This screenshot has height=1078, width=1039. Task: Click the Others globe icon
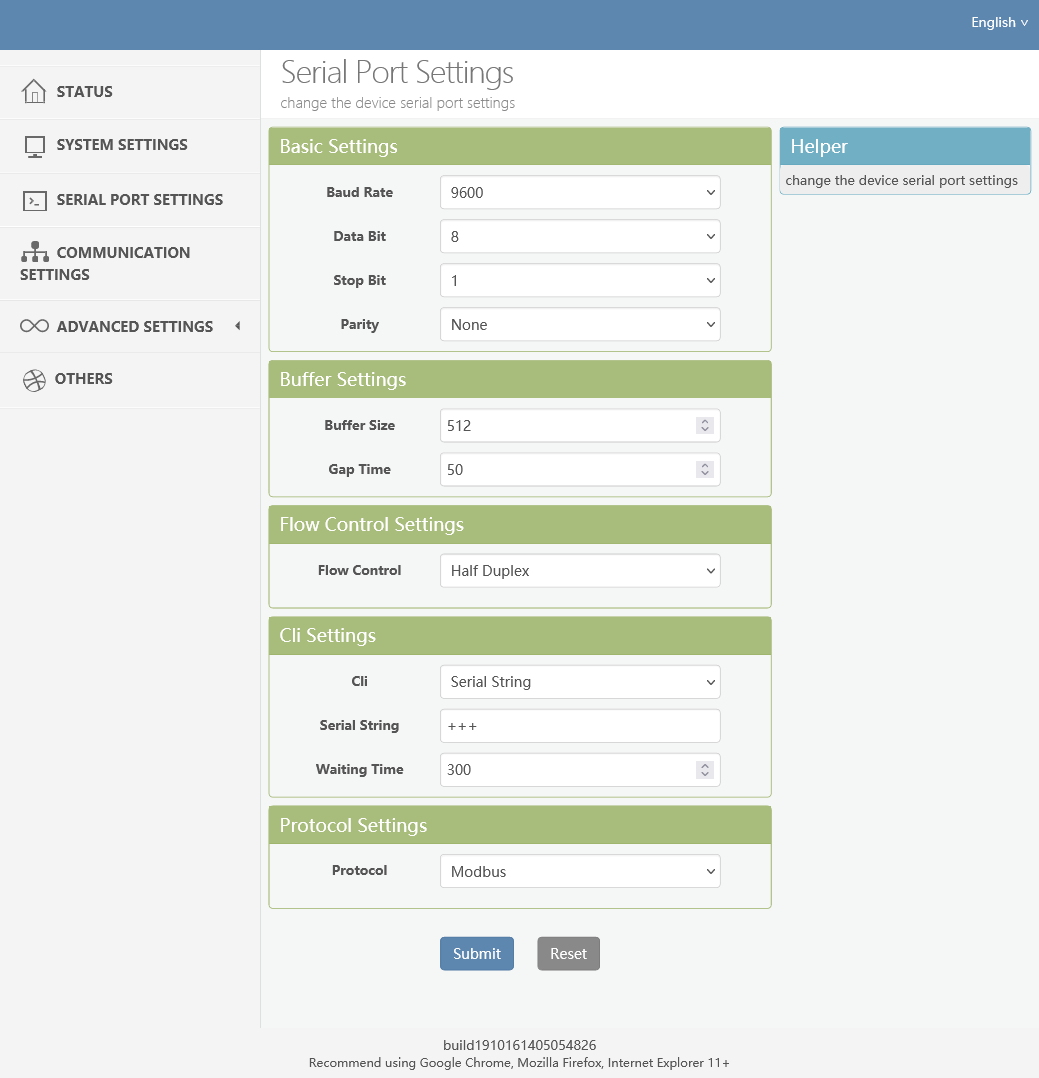34,380
